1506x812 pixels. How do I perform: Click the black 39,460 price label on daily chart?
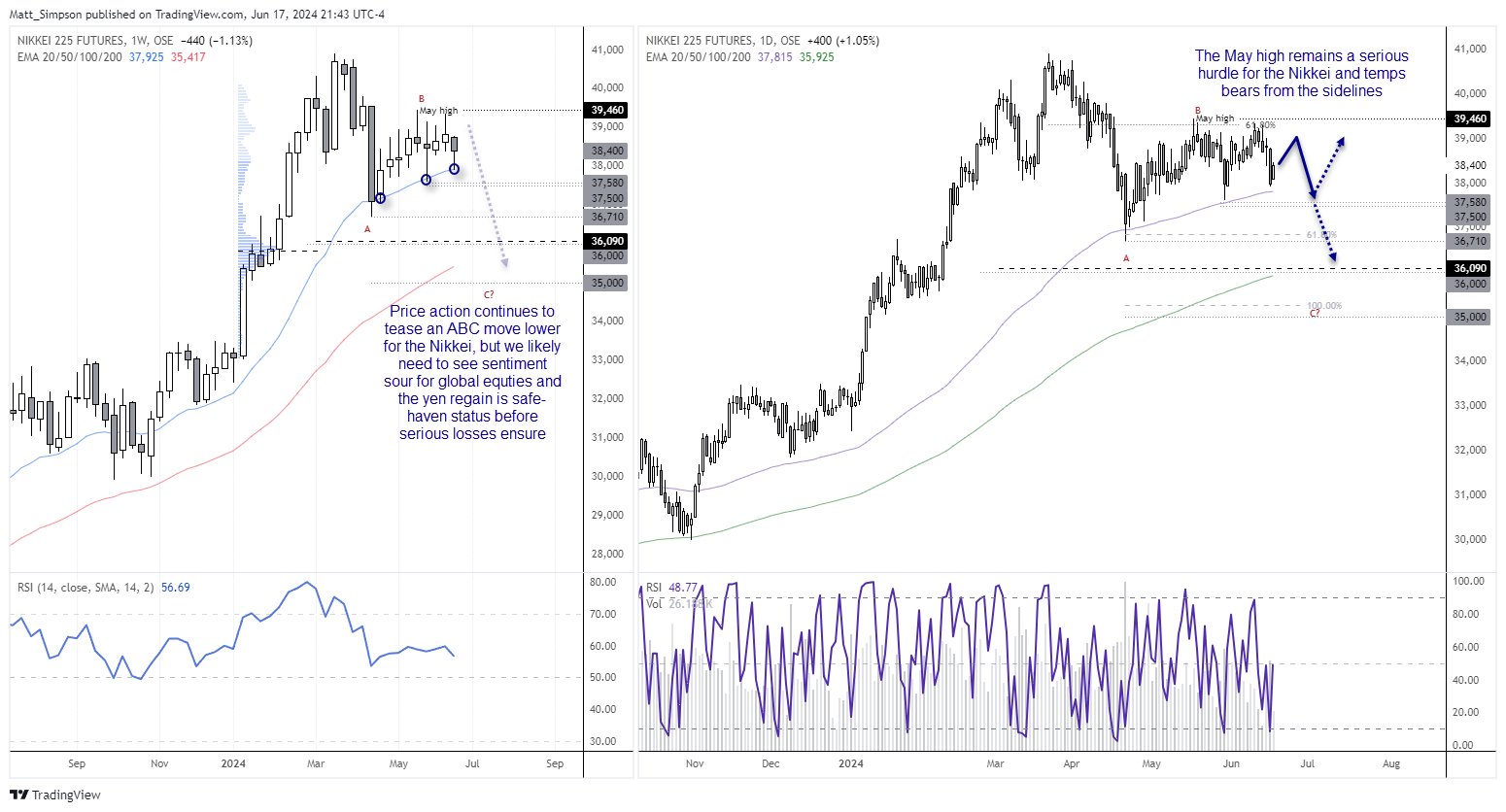point(1470,118)
